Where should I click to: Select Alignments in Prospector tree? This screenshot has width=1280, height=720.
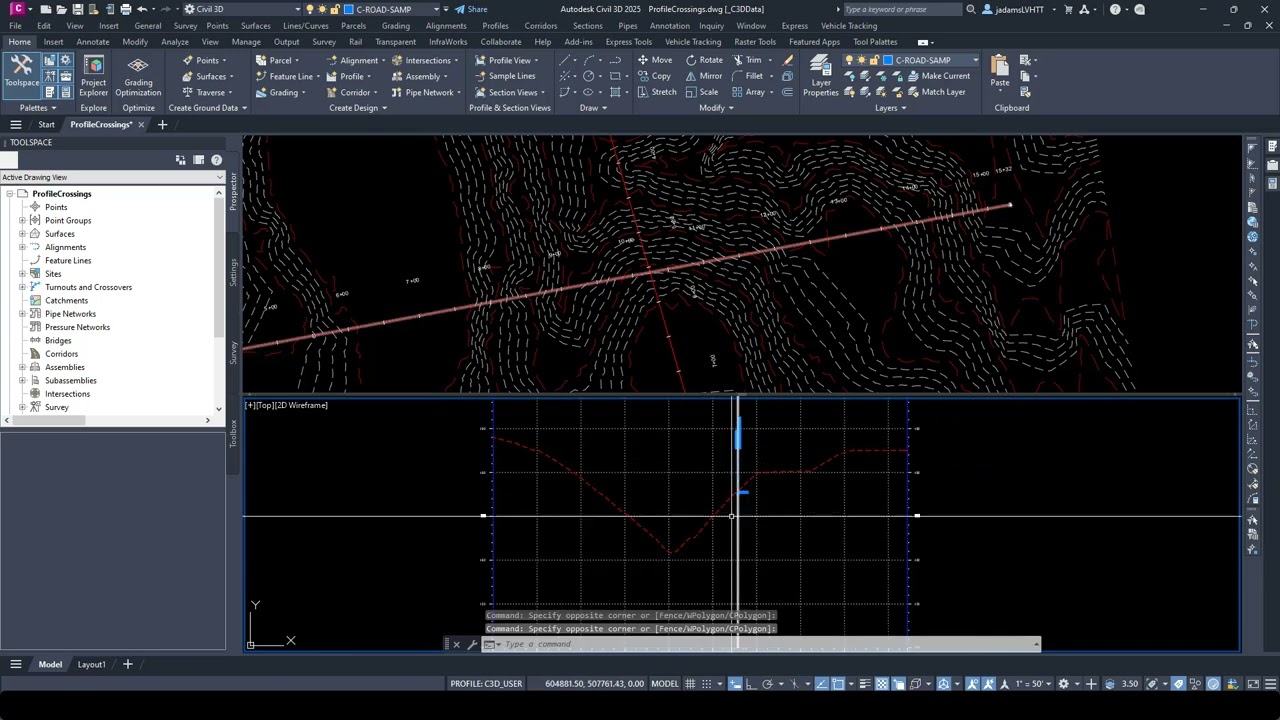click(65, 247)
